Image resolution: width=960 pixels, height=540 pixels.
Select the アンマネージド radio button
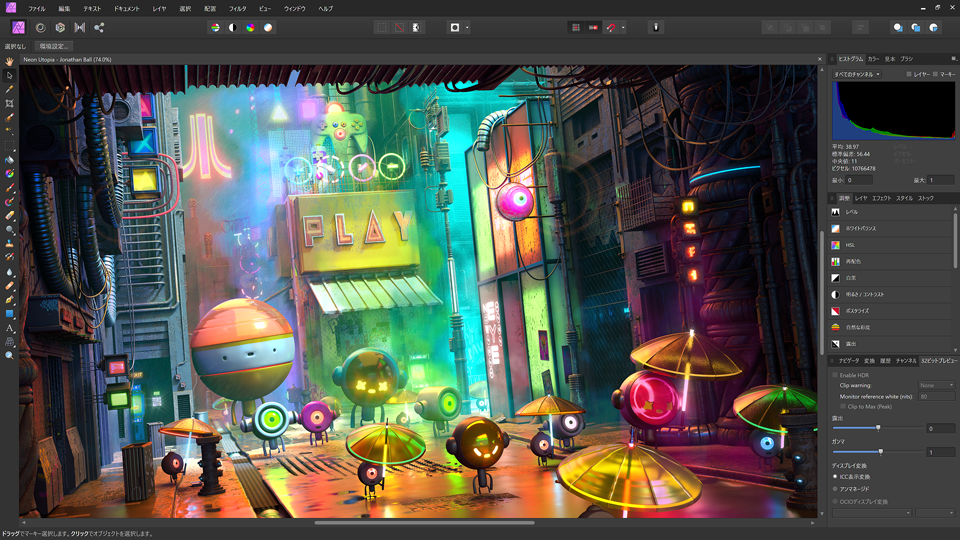pyautogui.click(x=835, y=489)
